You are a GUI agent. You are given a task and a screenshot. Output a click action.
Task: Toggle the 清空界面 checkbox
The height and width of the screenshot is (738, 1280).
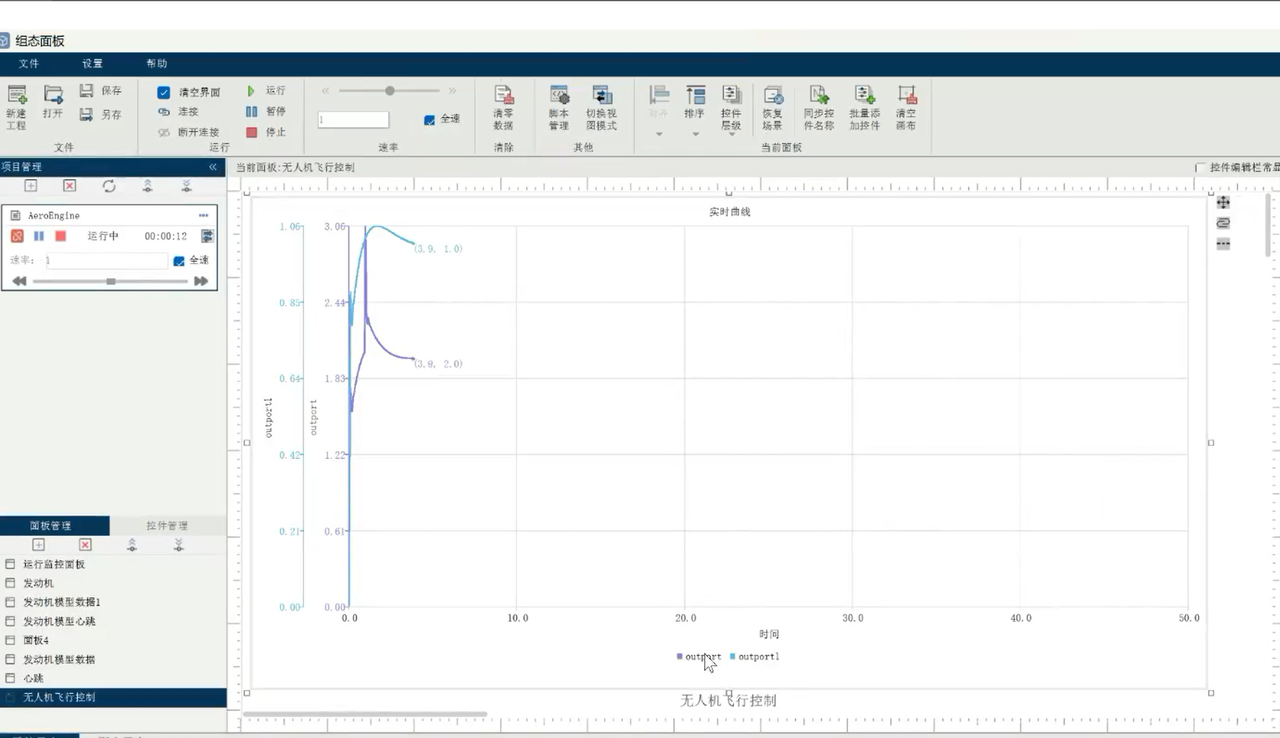point(164,92)
